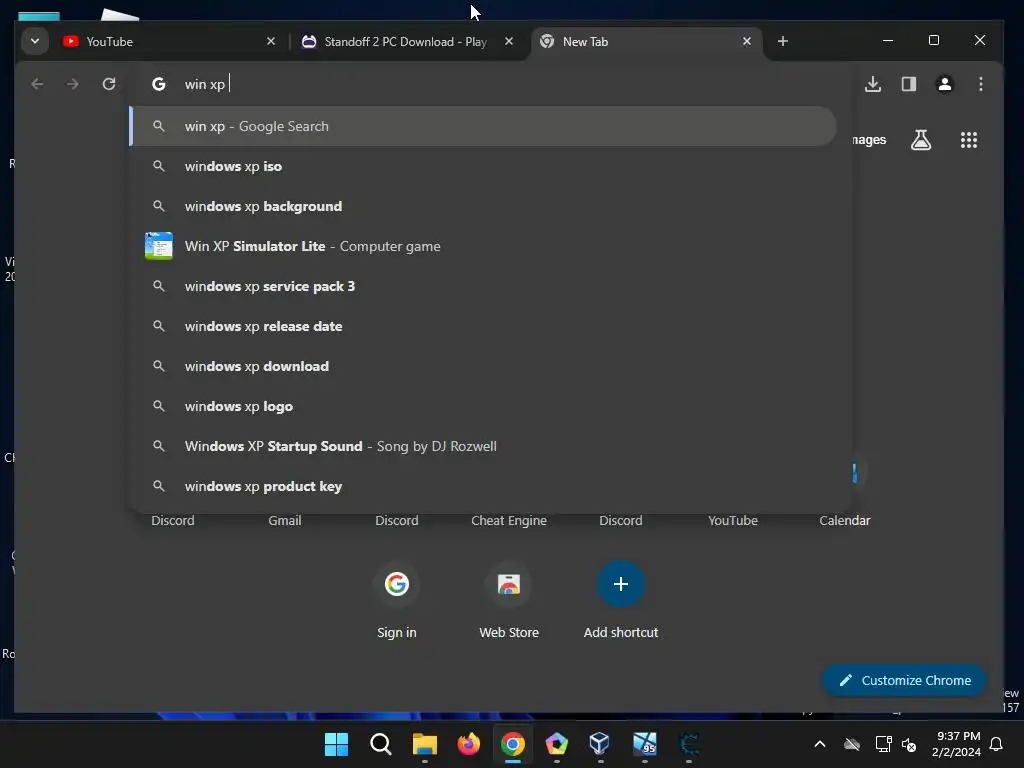Click the Google Sign in shortcut
Viewport: 1024px width, 768px height.
coord(396,601)
